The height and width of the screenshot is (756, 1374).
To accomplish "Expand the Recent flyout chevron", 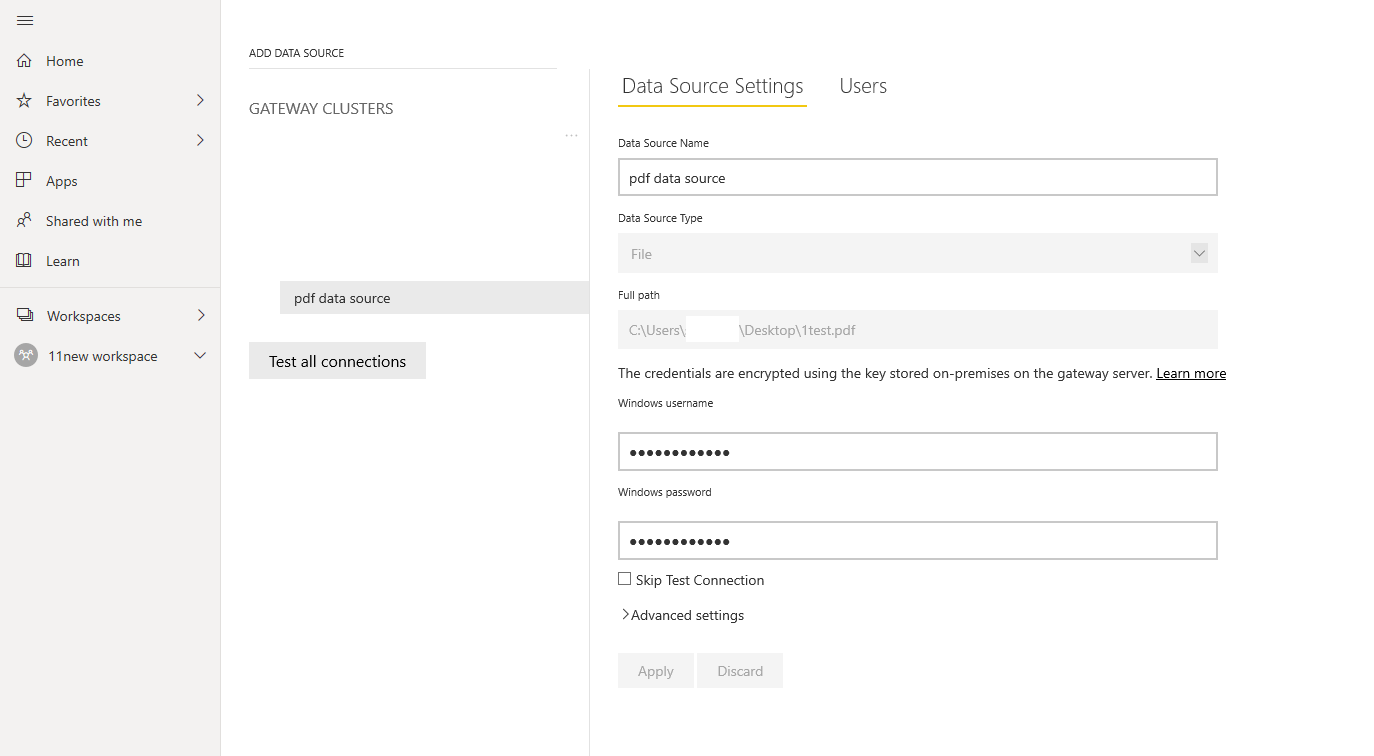I will tap(200, 140).
